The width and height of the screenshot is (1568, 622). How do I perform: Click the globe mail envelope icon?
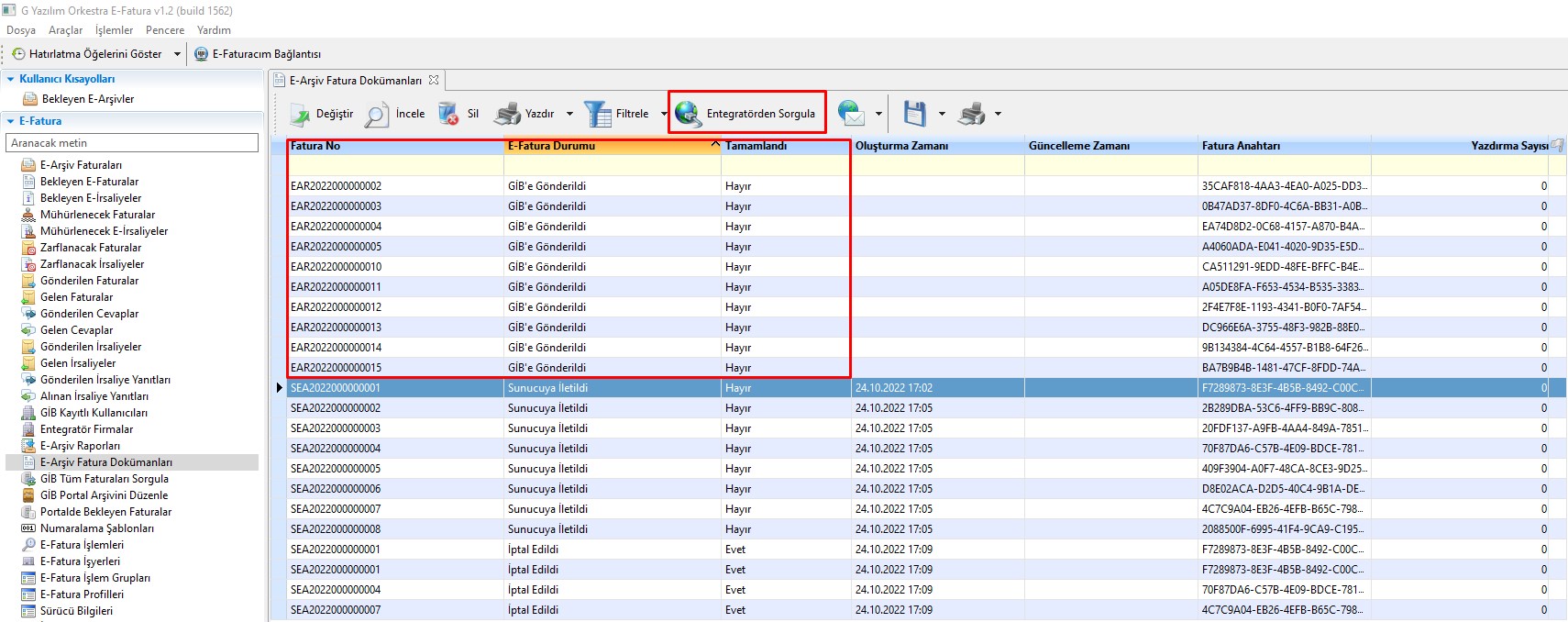pyautogui.click(x=850, y=114)
